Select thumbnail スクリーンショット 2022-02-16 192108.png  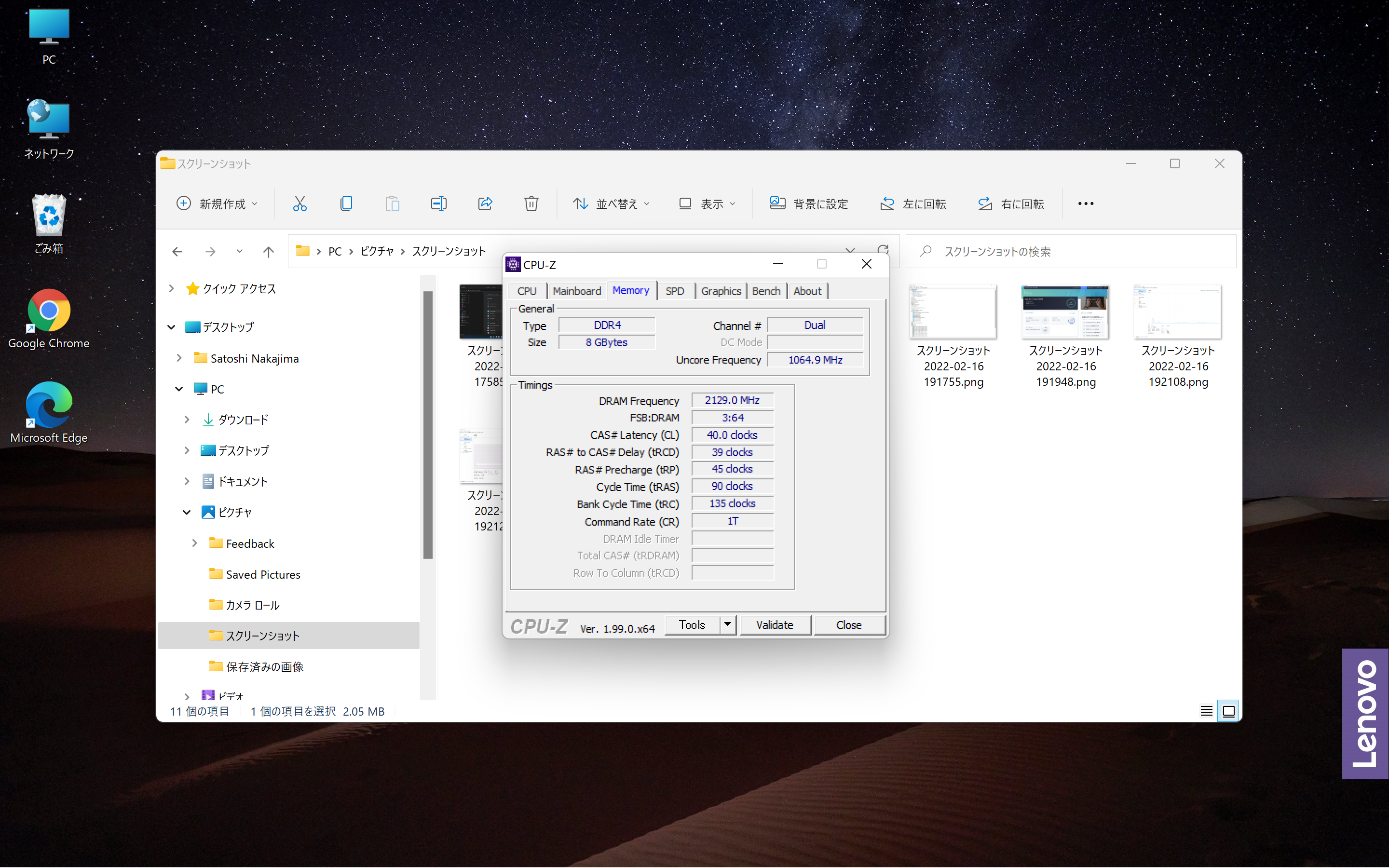pos(1178,337)
